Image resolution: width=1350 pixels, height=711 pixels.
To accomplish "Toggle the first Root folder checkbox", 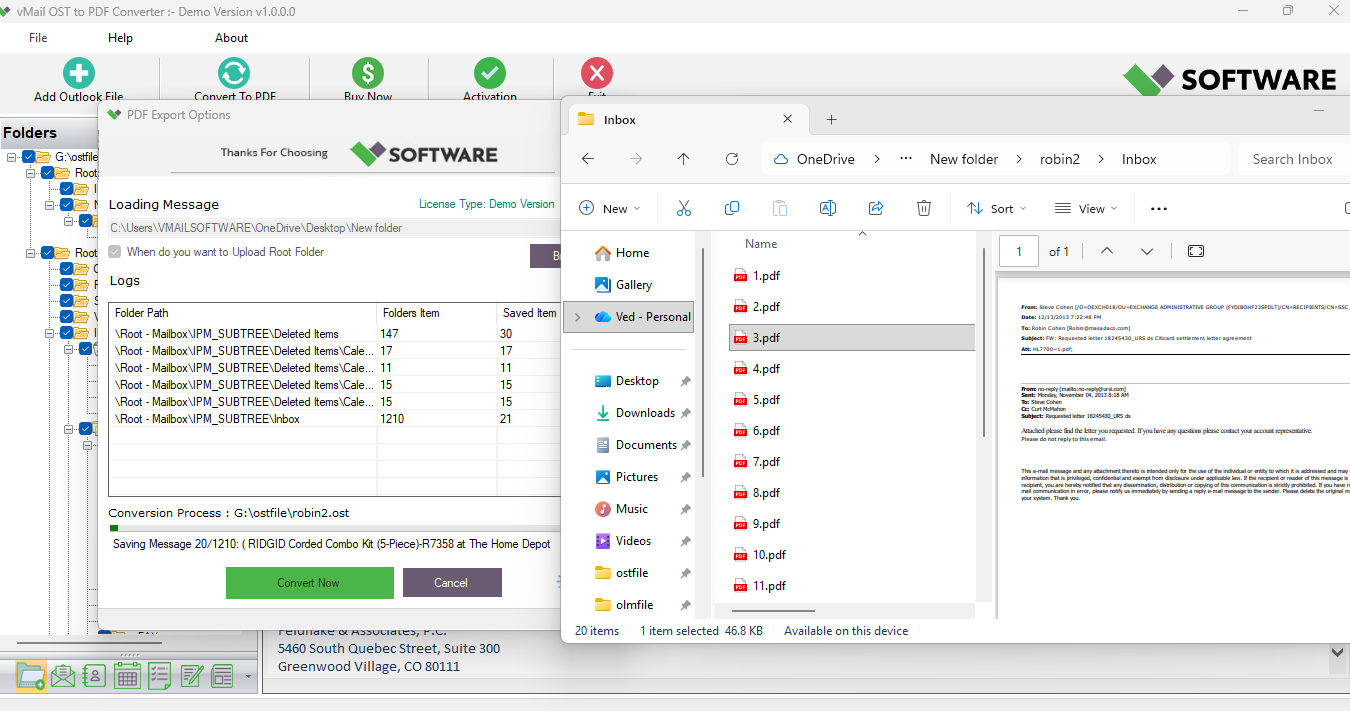I will click(47, 173).
